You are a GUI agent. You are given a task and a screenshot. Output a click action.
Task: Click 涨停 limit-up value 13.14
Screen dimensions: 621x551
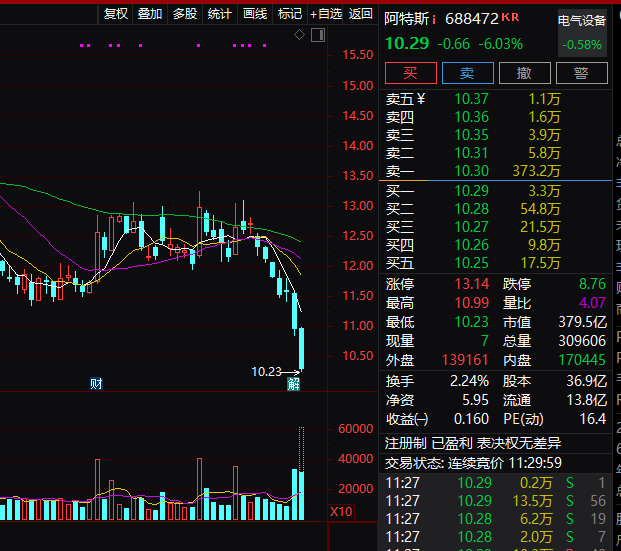(x=472, y=284)
